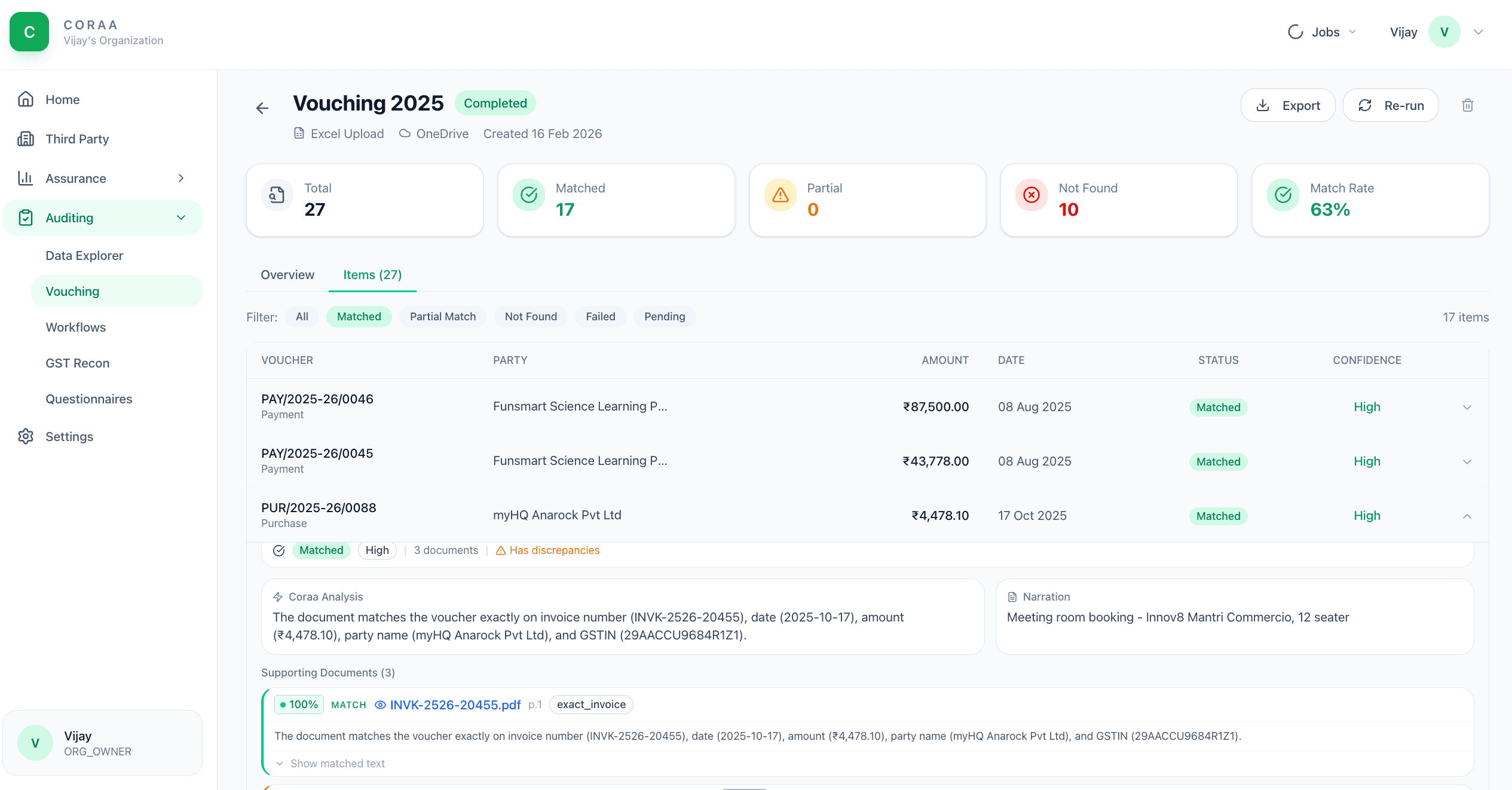Click the trash icon to delete the job

coord(1468,105)
